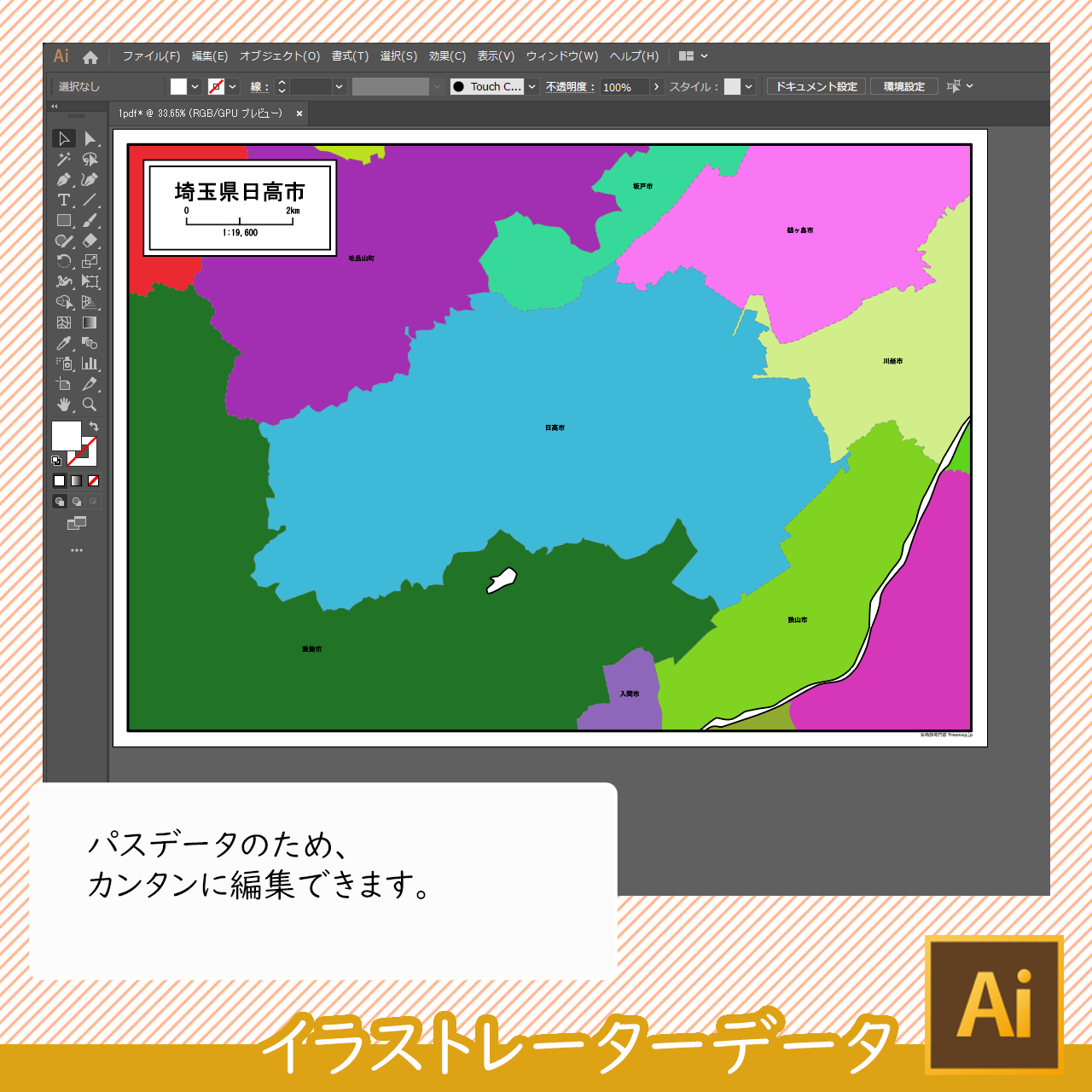1092x1092 pixels.
Task: Open the ファイル(F) menu
Action: (151, 56)
